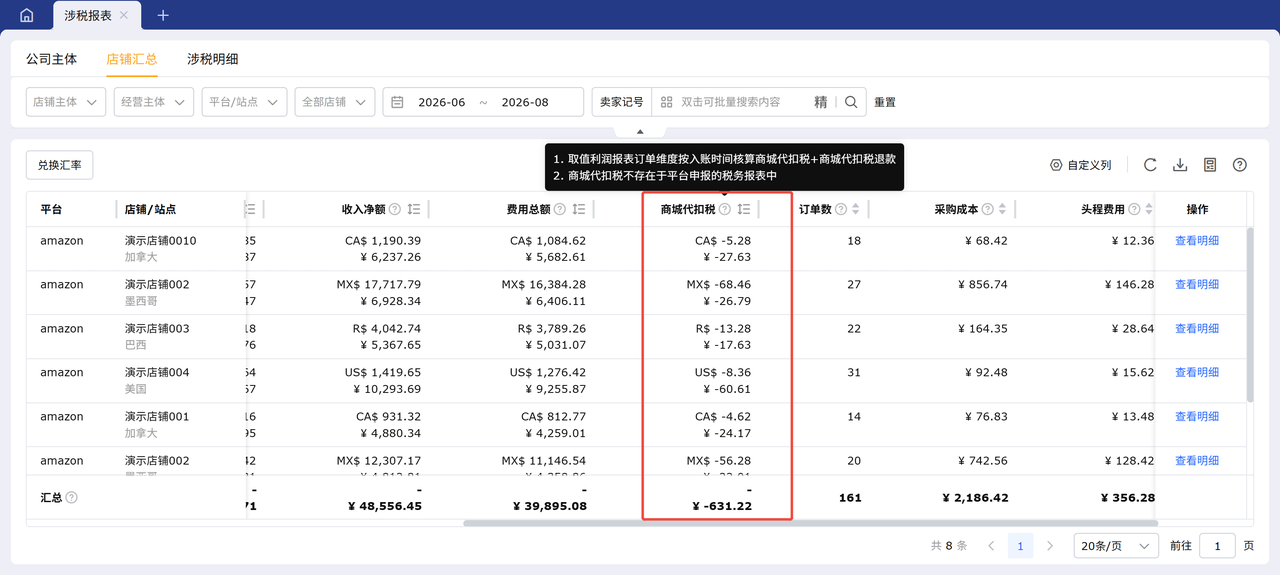Click the end date field 2026-08
Viewport: 1280px width, 575px height.
[525, 102]
